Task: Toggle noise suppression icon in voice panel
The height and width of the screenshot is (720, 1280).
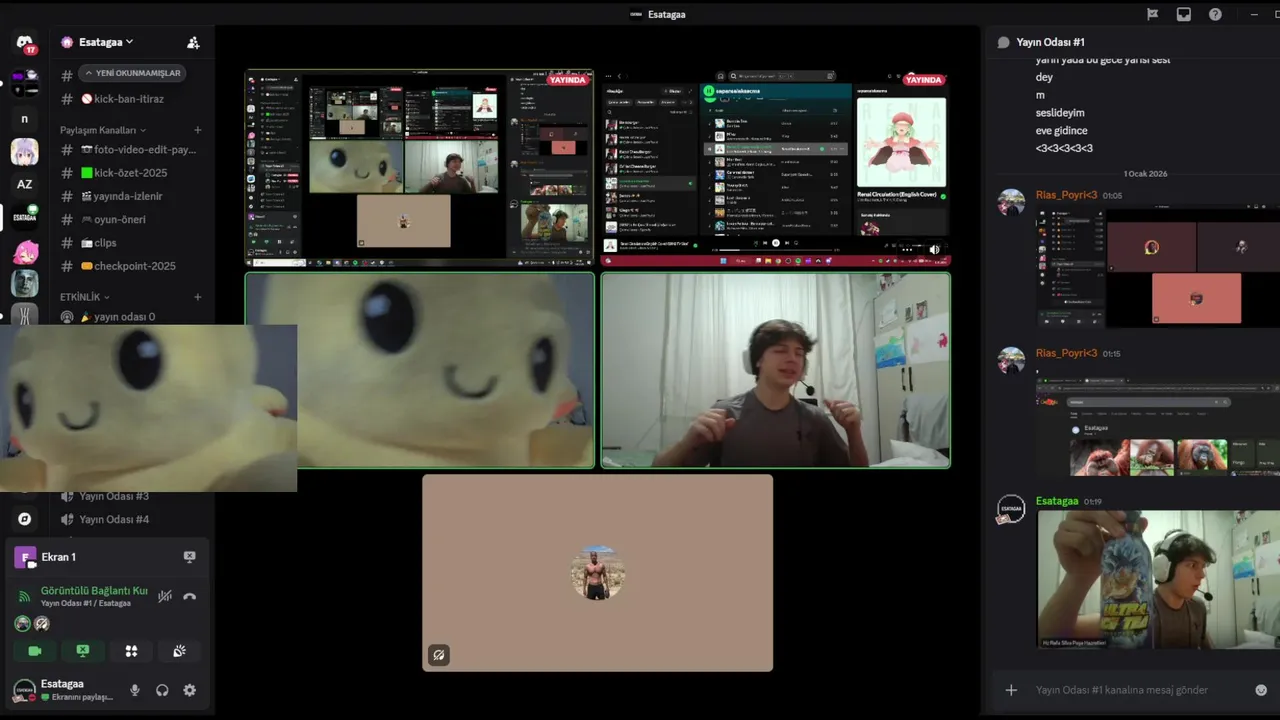Action: pyautogui.click(x=165, y=597)
